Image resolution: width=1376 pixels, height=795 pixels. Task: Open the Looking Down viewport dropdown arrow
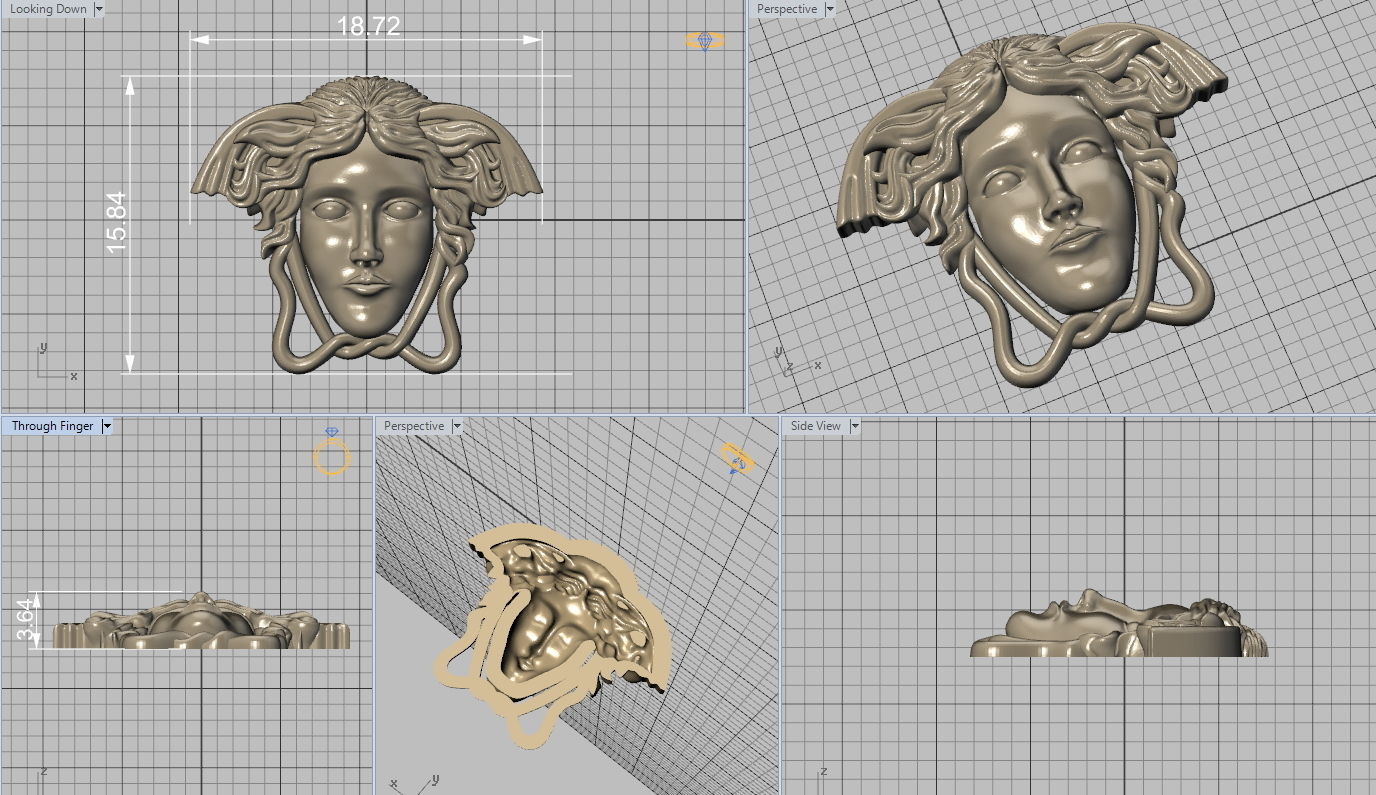tap(98, 9)
